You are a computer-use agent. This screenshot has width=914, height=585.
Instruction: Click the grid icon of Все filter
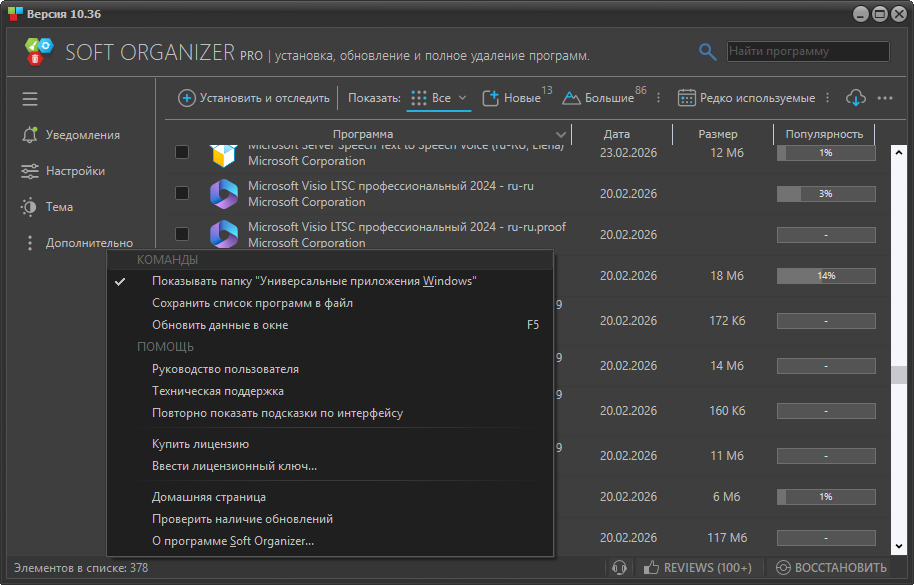click(419, 98)
